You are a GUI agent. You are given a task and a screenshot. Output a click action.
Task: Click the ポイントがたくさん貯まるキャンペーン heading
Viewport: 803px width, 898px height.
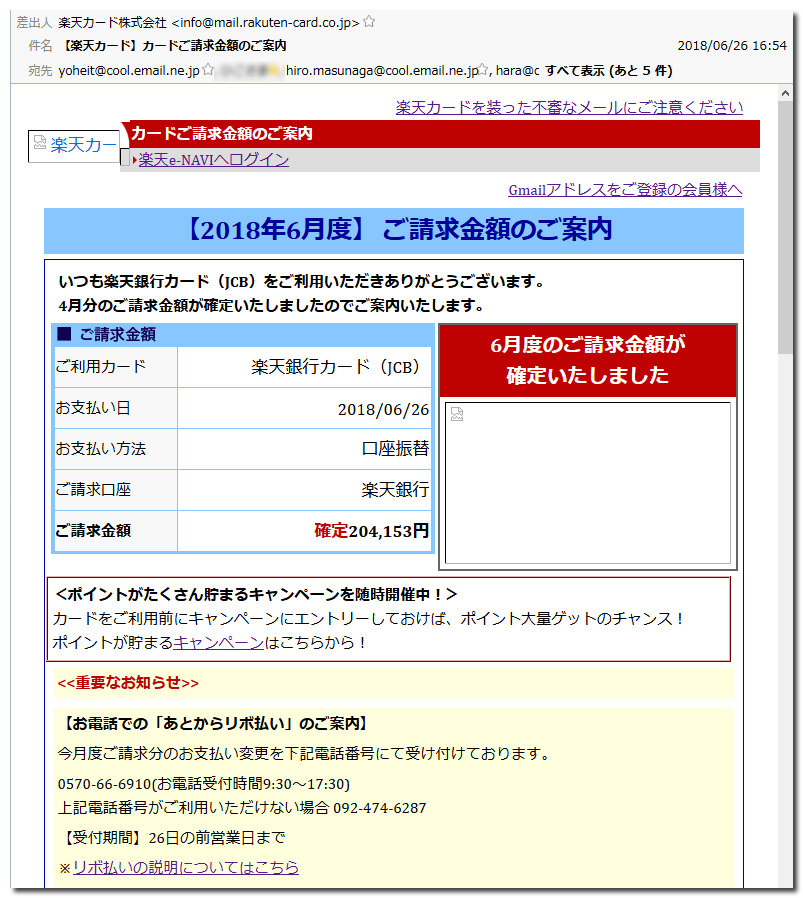point(257,594)
